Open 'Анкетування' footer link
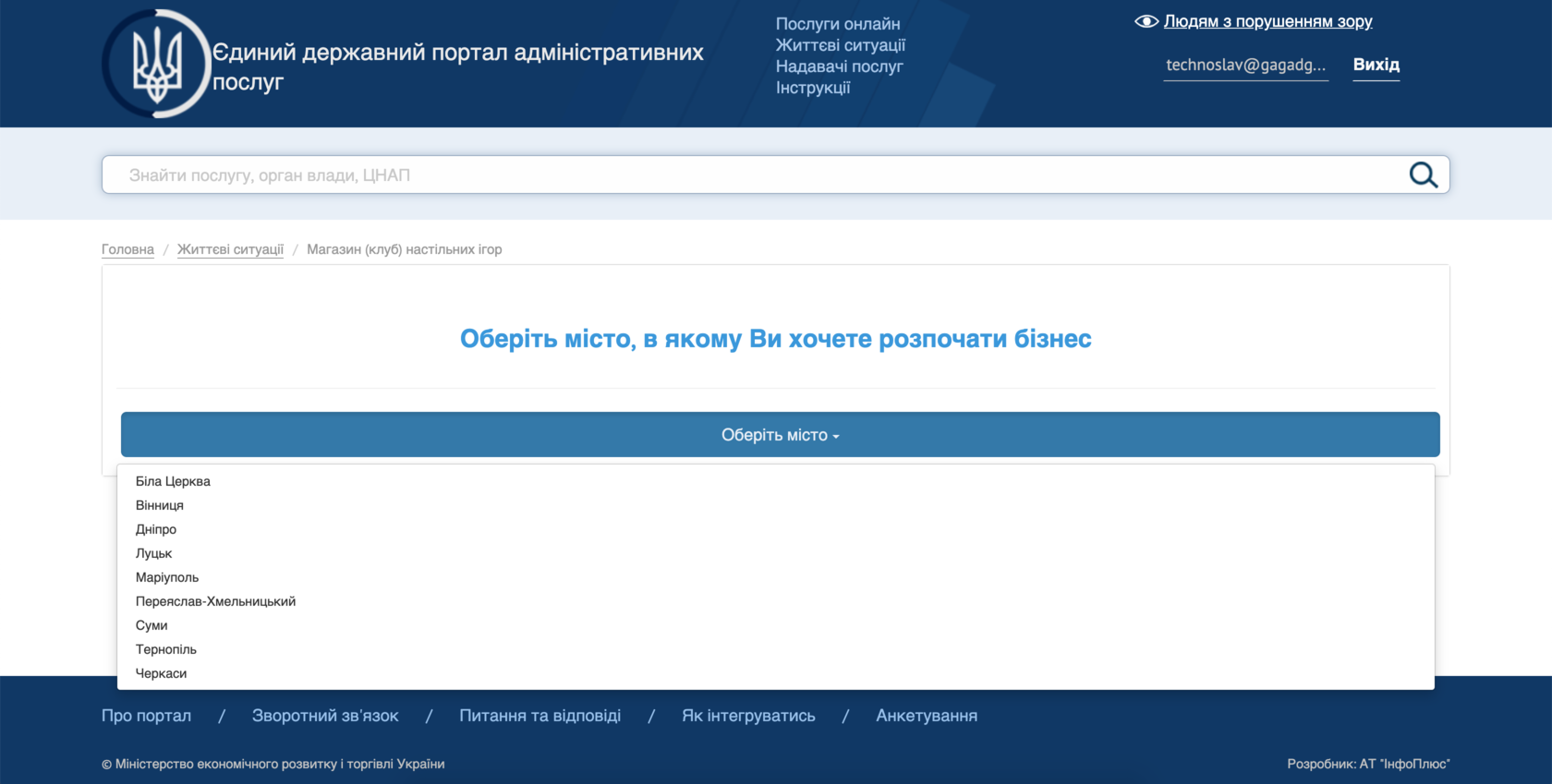 tap(927, 716)
